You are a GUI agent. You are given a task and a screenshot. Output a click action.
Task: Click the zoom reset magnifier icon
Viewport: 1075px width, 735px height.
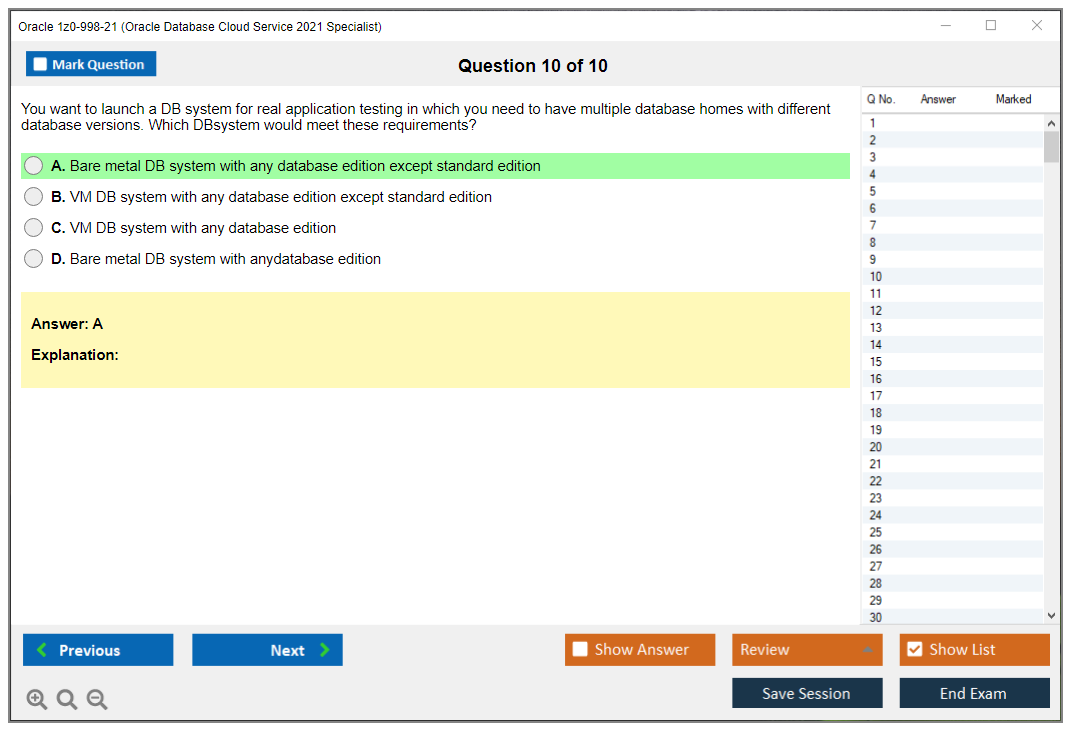click(67, 700)
